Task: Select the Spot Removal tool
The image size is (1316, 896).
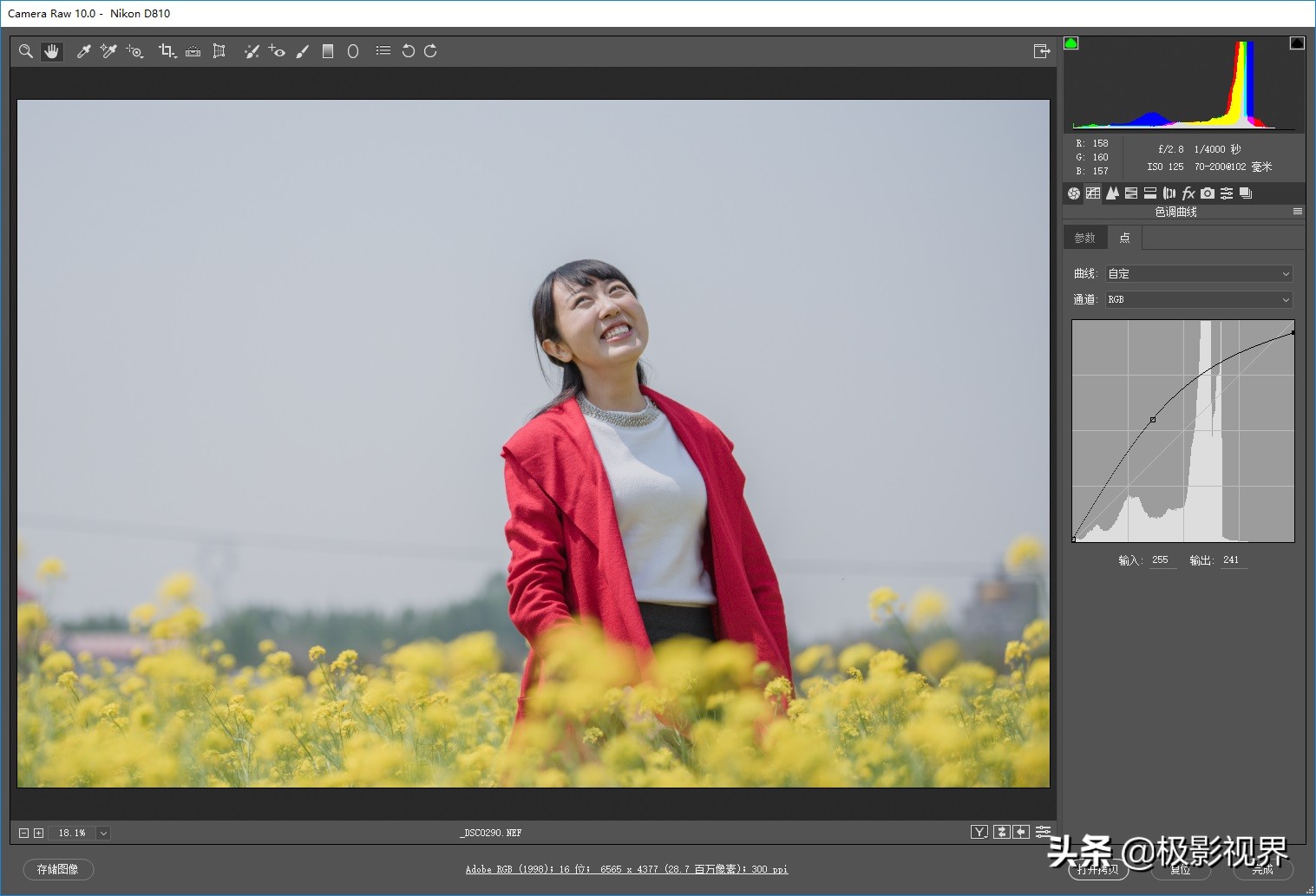Action: point(252,51)
